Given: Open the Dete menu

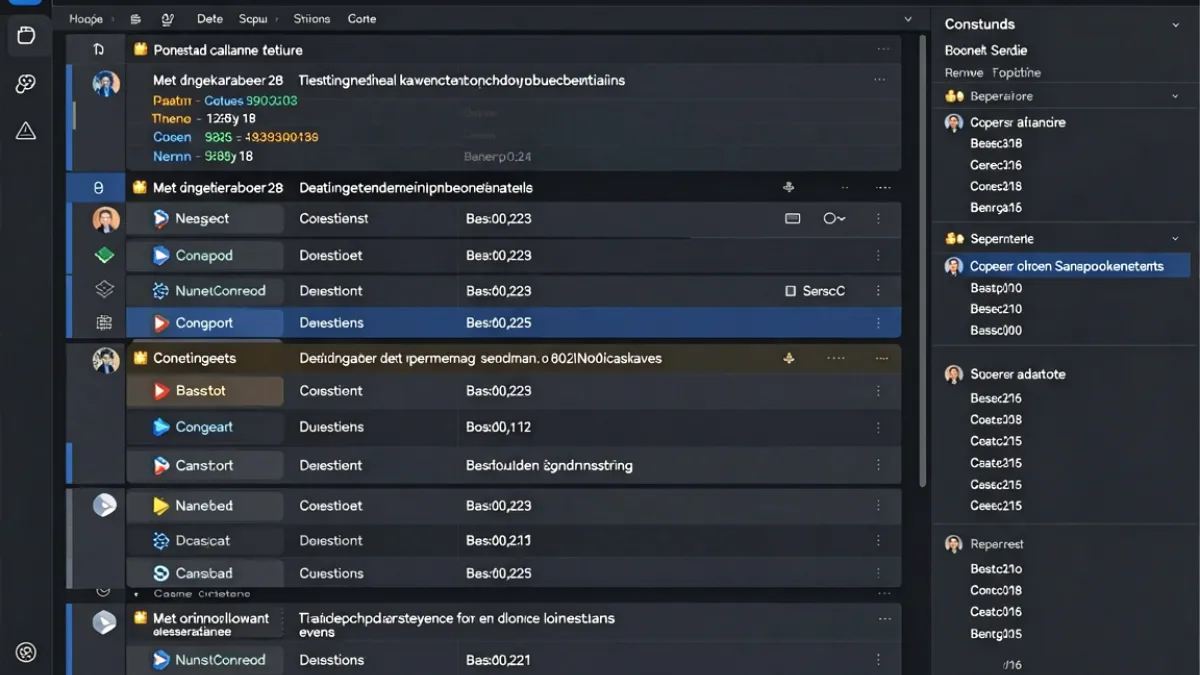Looking at the screenshot, I should pos(210,19).
